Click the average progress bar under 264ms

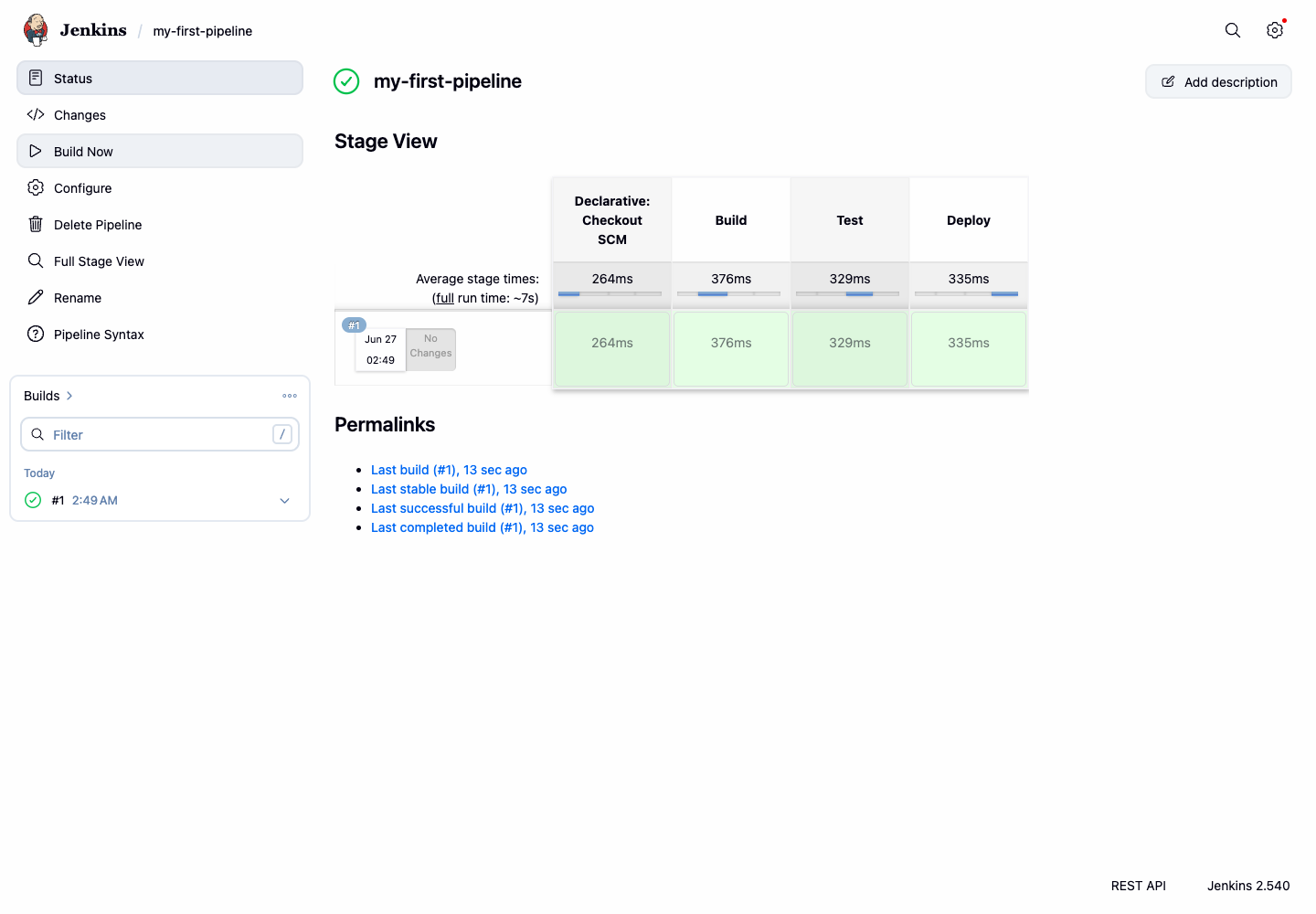610,294
